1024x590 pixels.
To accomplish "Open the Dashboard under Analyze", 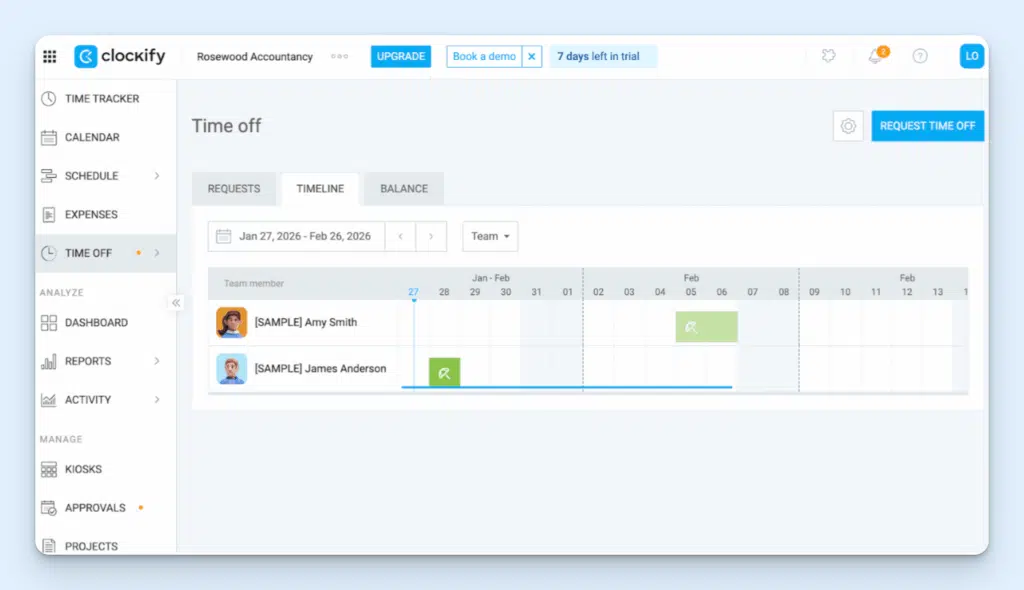I will coord(99,322).
